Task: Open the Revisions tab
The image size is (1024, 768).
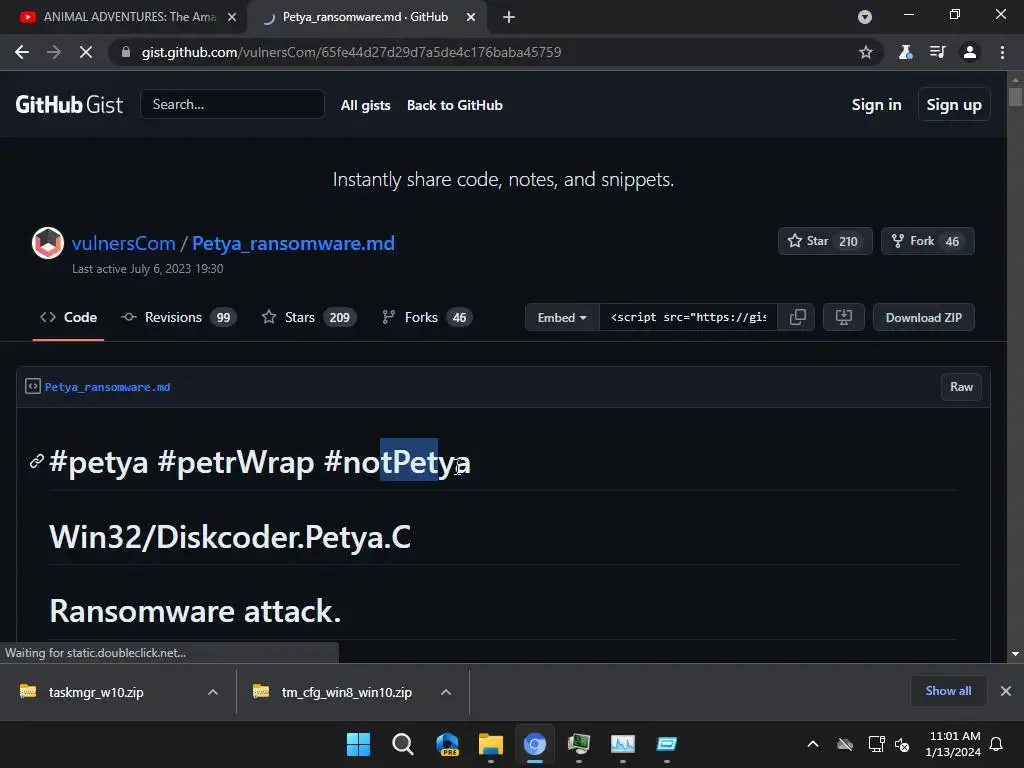Action: 178,317
